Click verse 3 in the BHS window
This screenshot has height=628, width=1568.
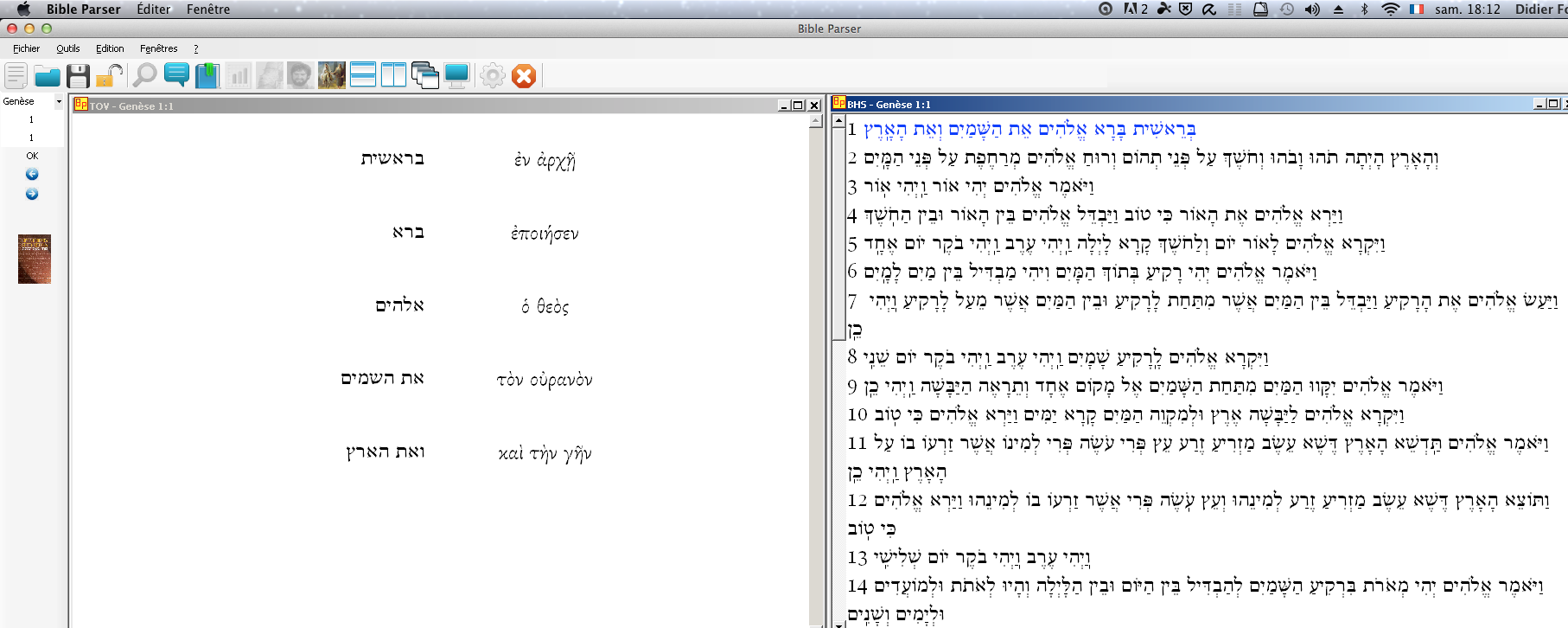pos(971,187)
